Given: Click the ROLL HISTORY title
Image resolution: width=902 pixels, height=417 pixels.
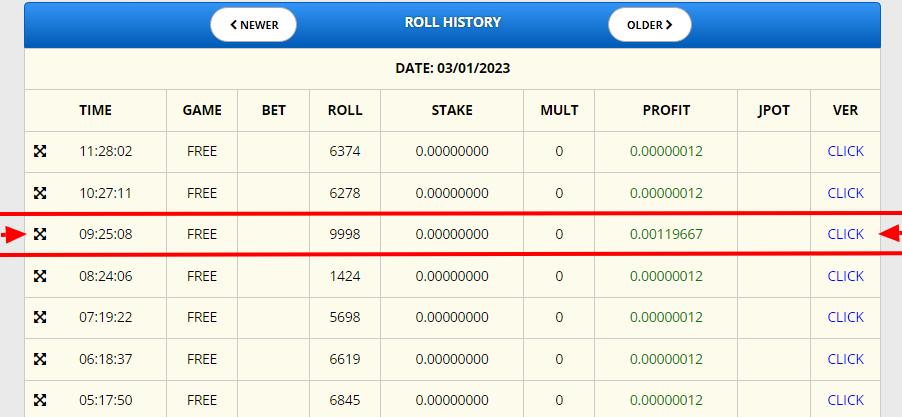Looking at the screenshot, I should click(453, 22).
